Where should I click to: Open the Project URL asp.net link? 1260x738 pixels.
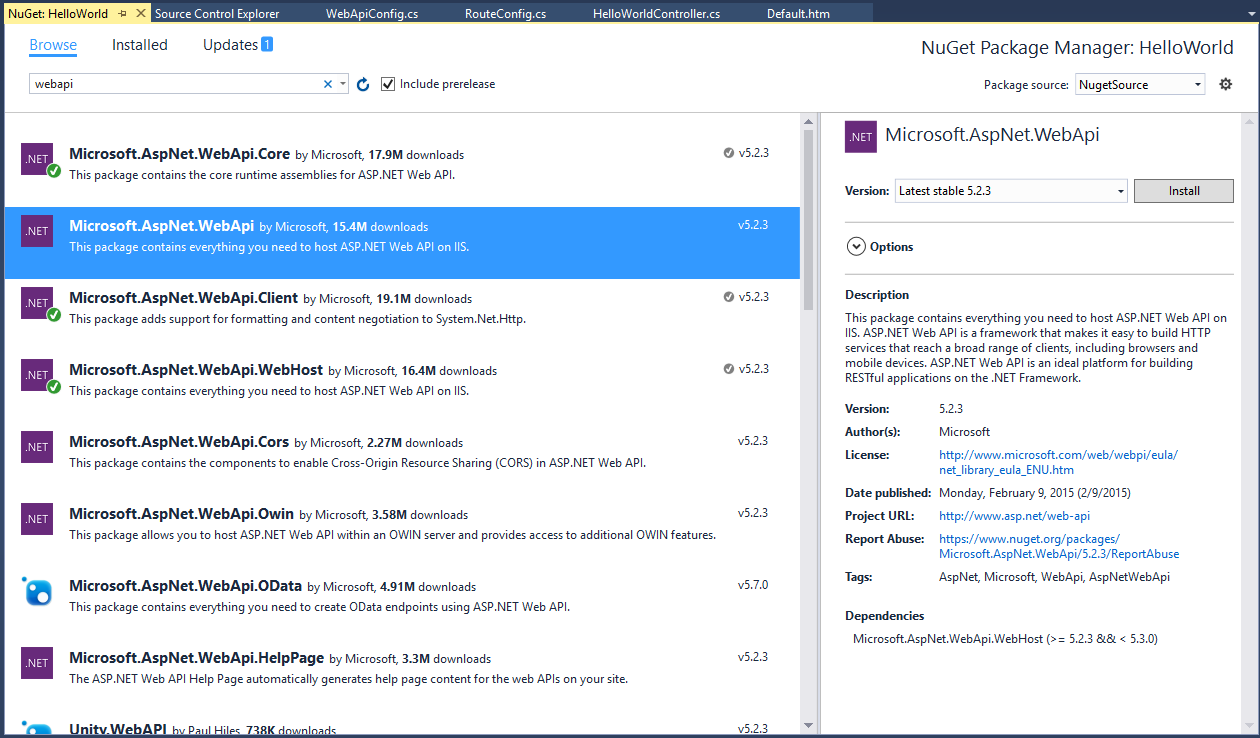(x=1014, y=516)
